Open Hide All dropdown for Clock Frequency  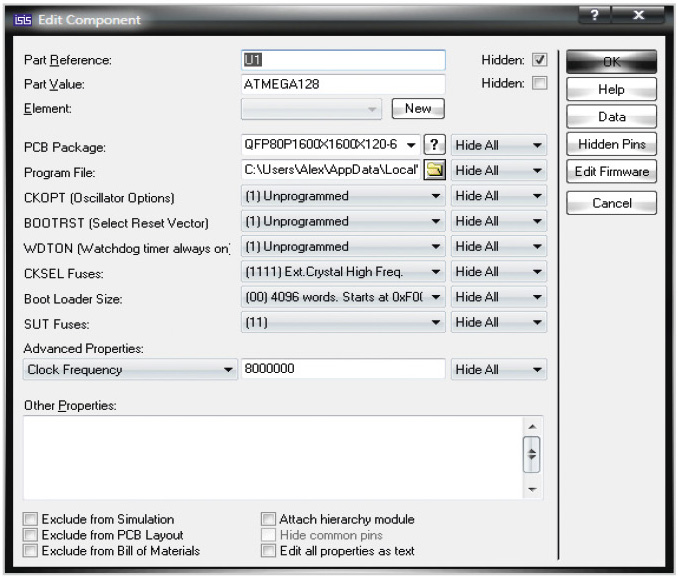[499, 369]
